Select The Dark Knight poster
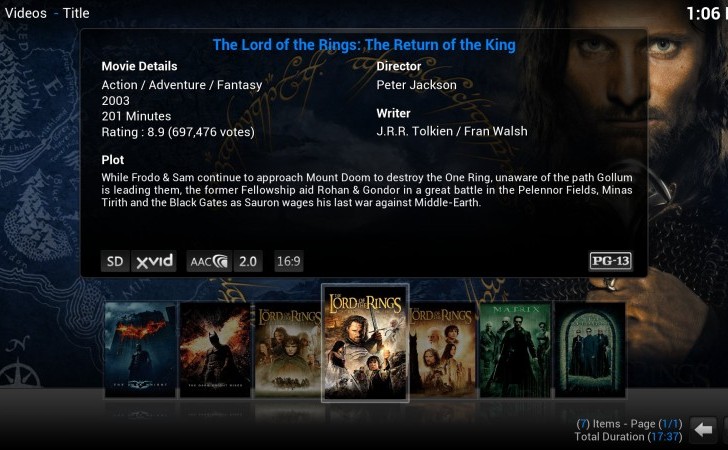Viewport: 728px width, 450px height. (x=140, y=350)
